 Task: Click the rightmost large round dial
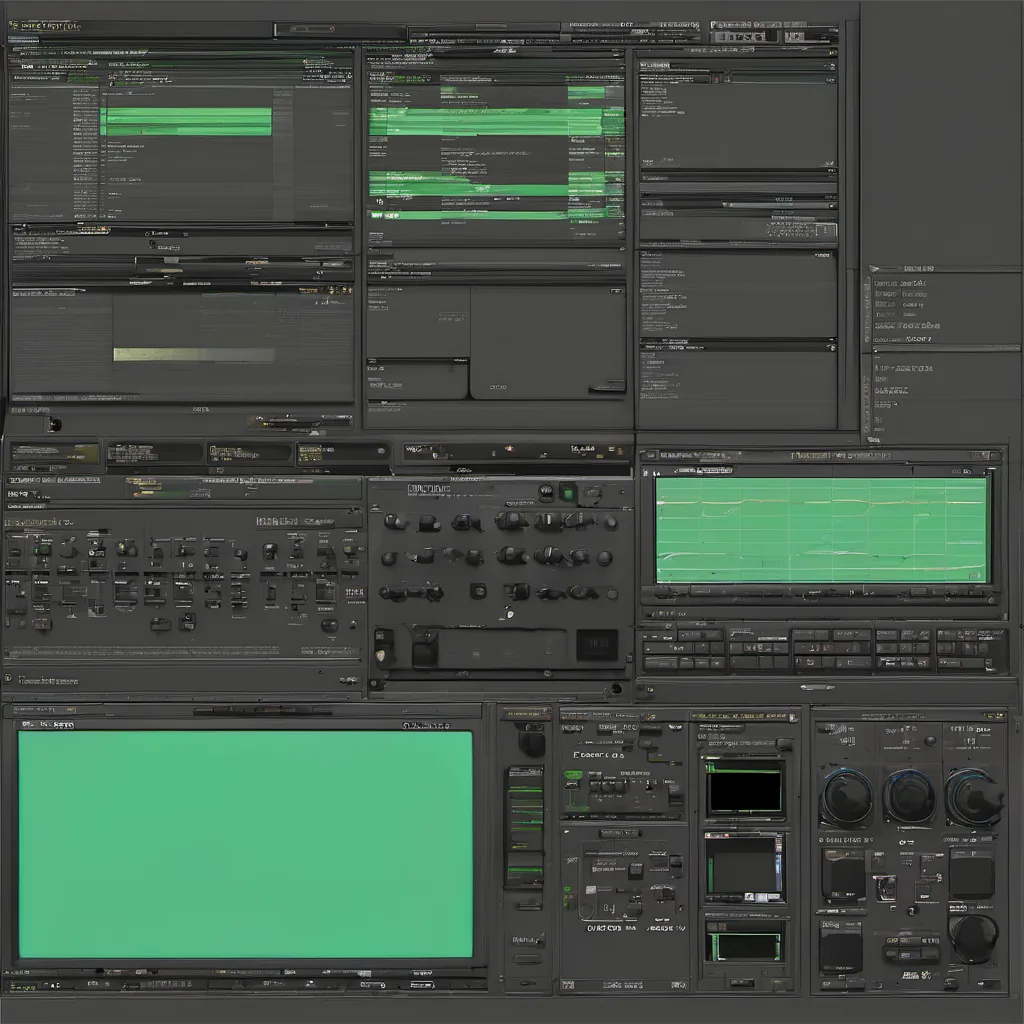[x=971, y=797]
